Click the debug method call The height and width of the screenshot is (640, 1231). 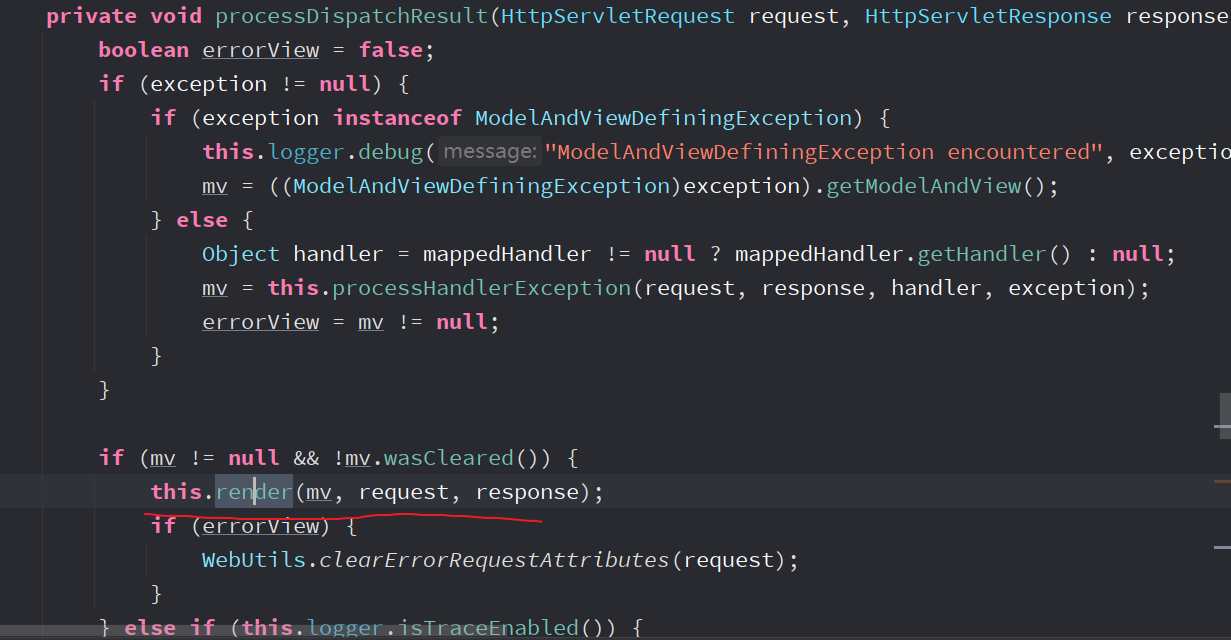click(391, 152)
